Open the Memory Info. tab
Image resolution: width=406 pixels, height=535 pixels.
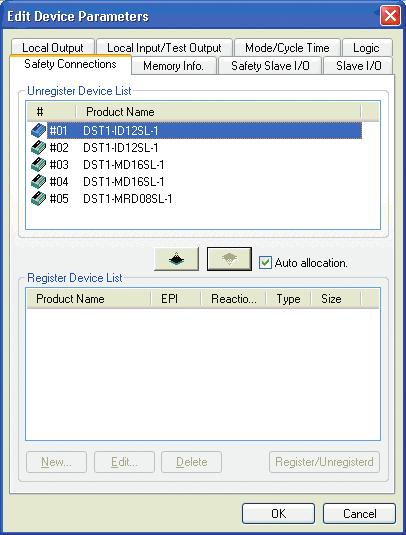coord(173,66)
